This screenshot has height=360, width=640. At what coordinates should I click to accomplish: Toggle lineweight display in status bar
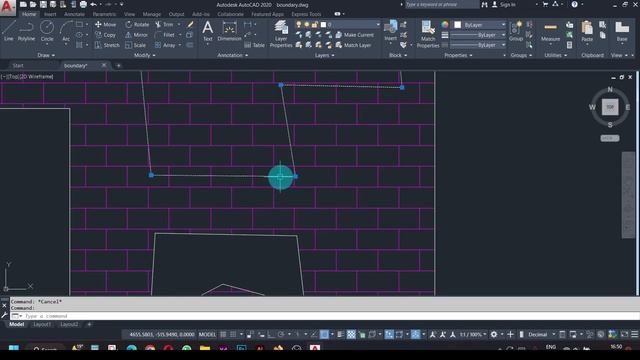pyautogui.click(x=340, y=335)
